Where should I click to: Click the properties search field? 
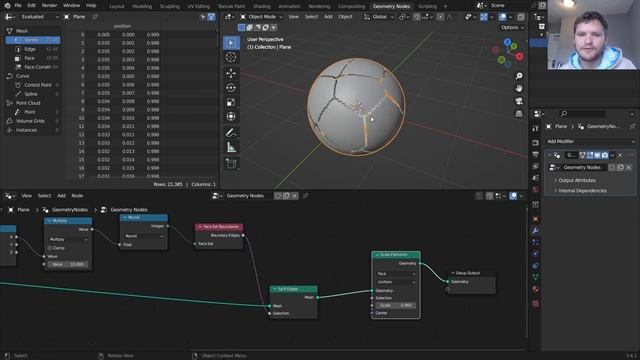click(582, 114)
